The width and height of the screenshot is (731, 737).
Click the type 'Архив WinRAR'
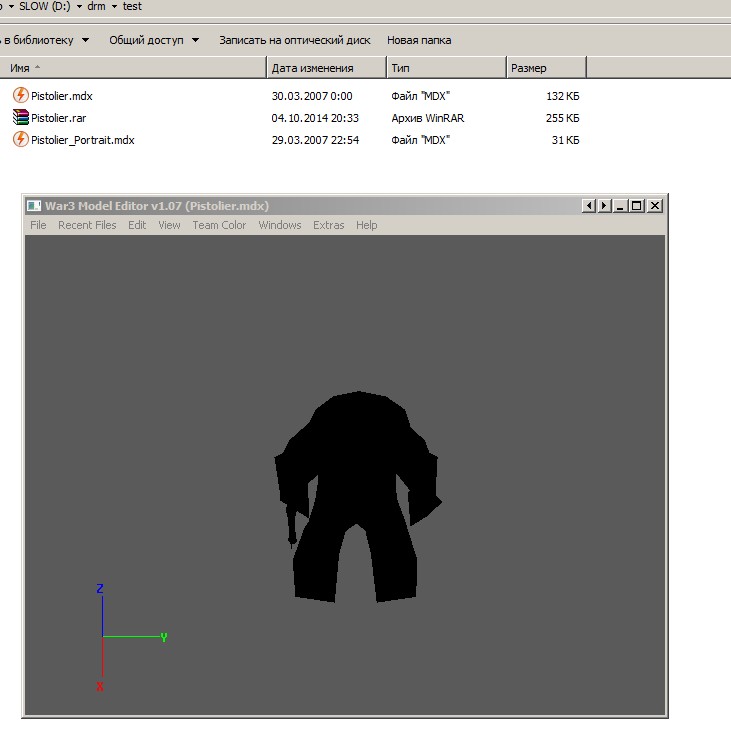pos(428,118)
